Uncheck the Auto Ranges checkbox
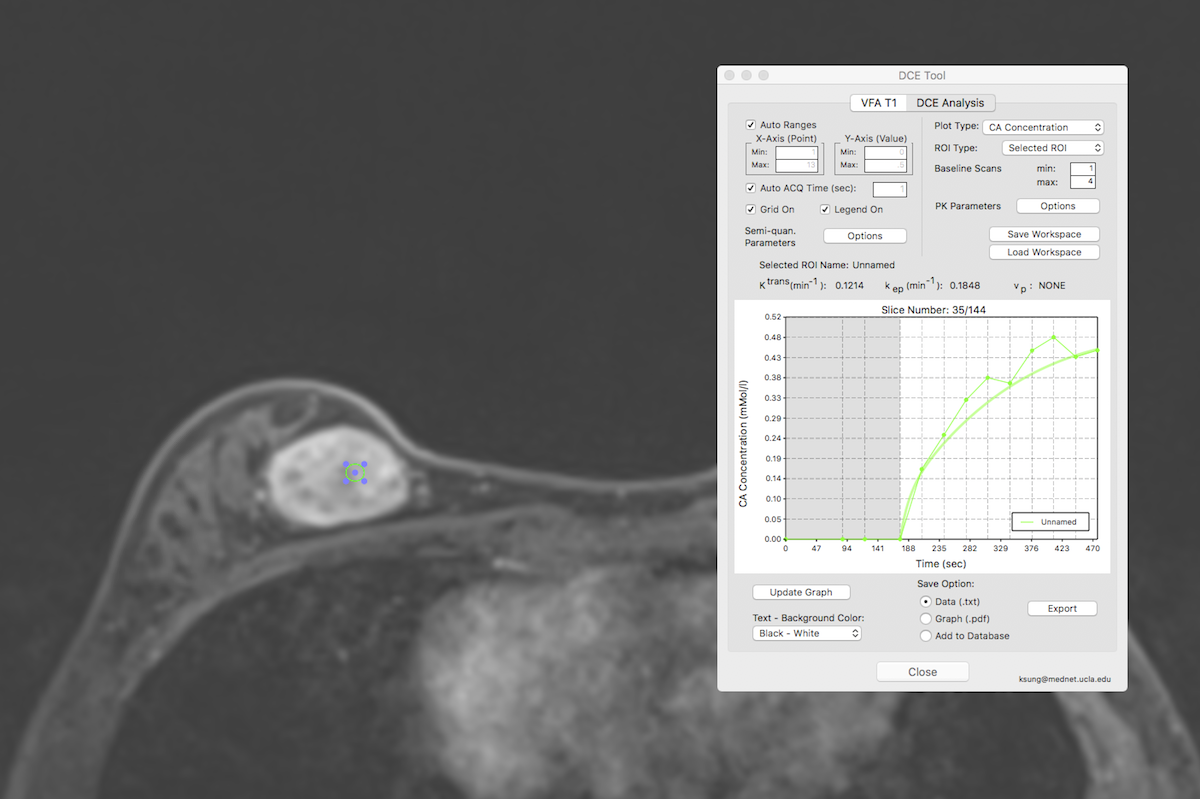The width and height of the screenshot is (1200, 799). point(751,125)
